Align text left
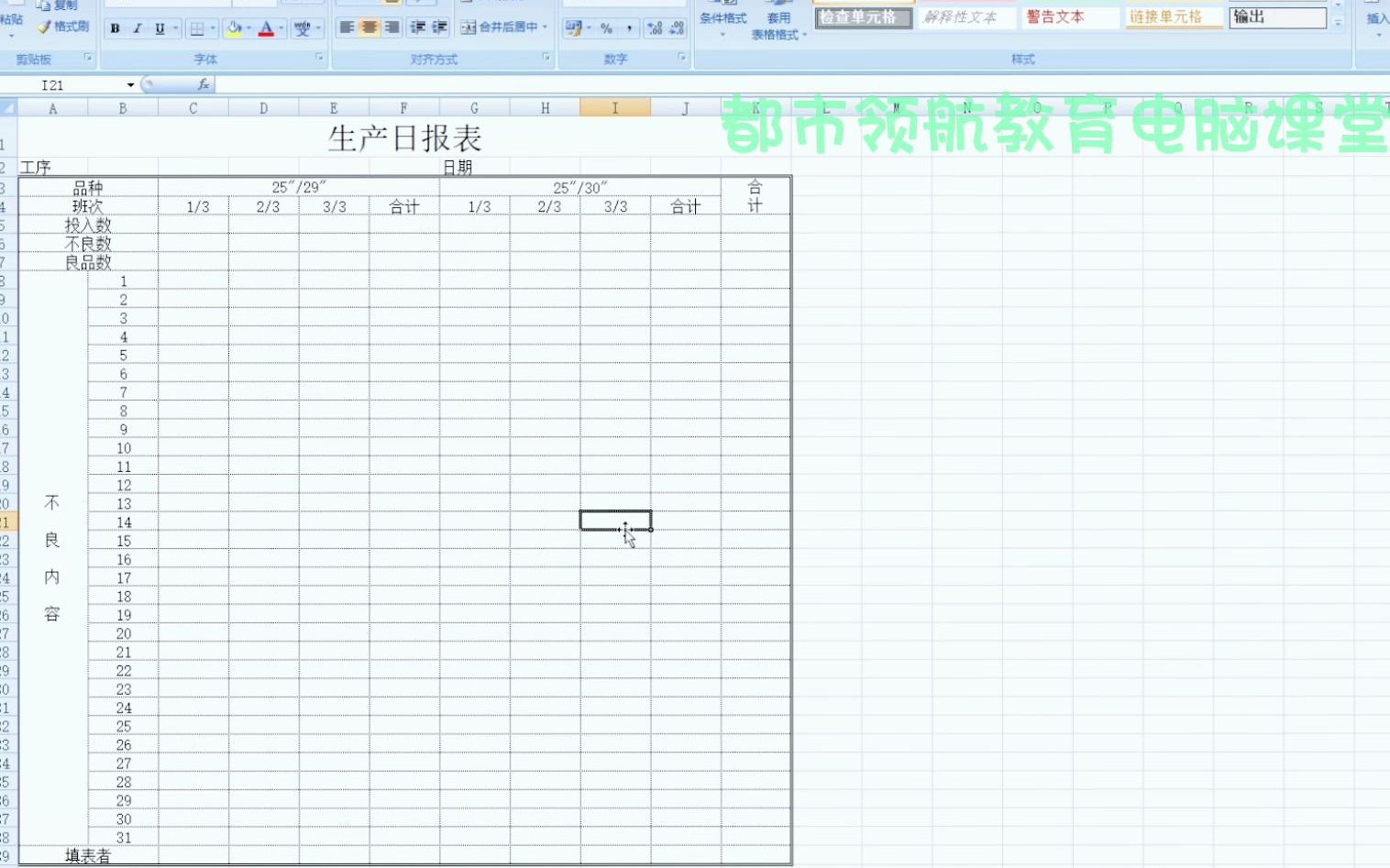 point(347,27)
